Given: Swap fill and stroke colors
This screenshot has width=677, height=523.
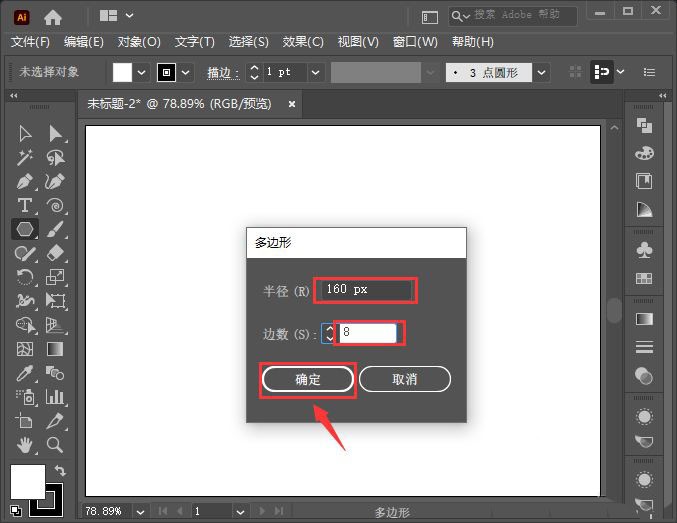Looking at the screenshot, I should point(60,470).
